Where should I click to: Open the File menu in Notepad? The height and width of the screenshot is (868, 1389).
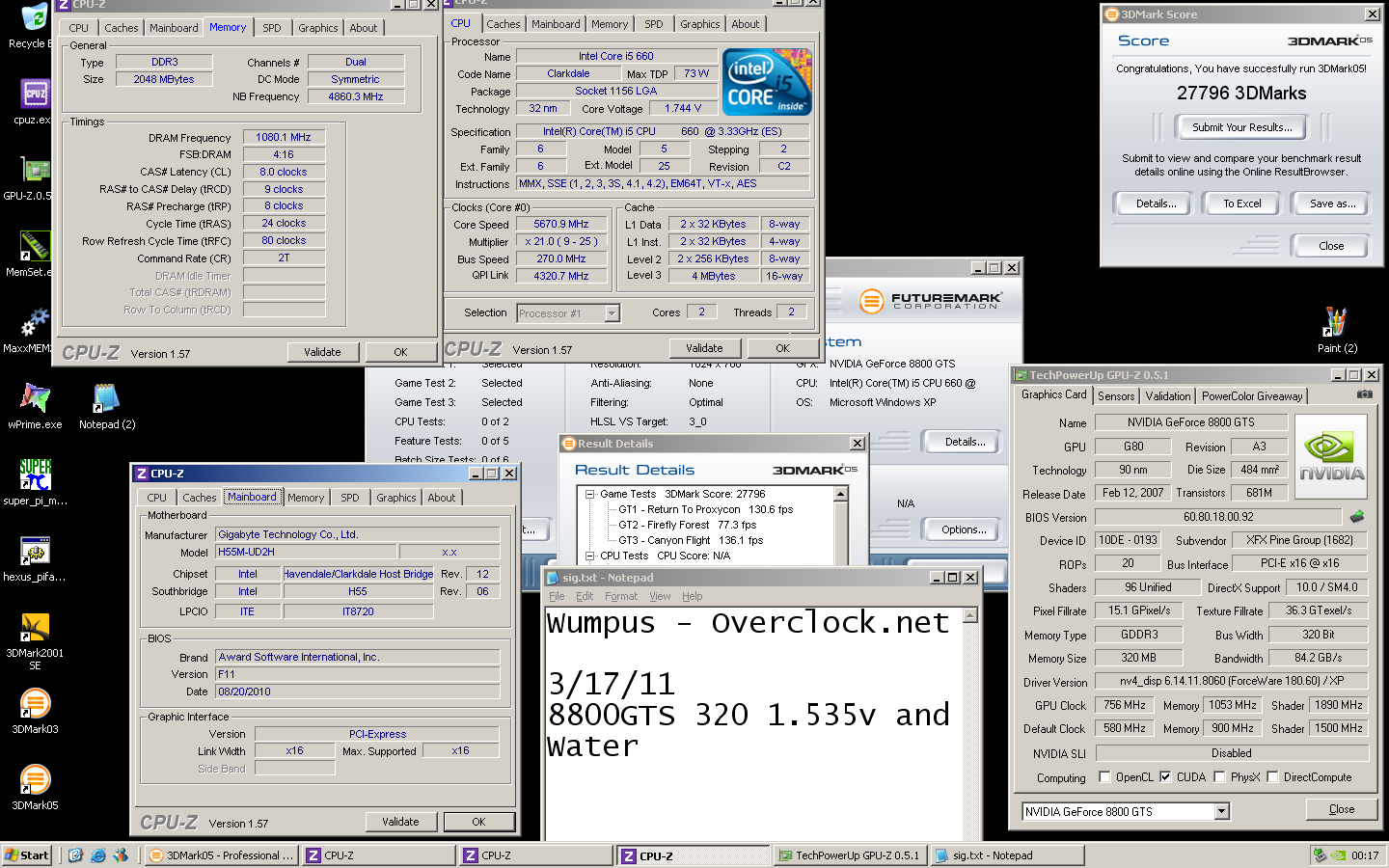(x=557, y=596)
